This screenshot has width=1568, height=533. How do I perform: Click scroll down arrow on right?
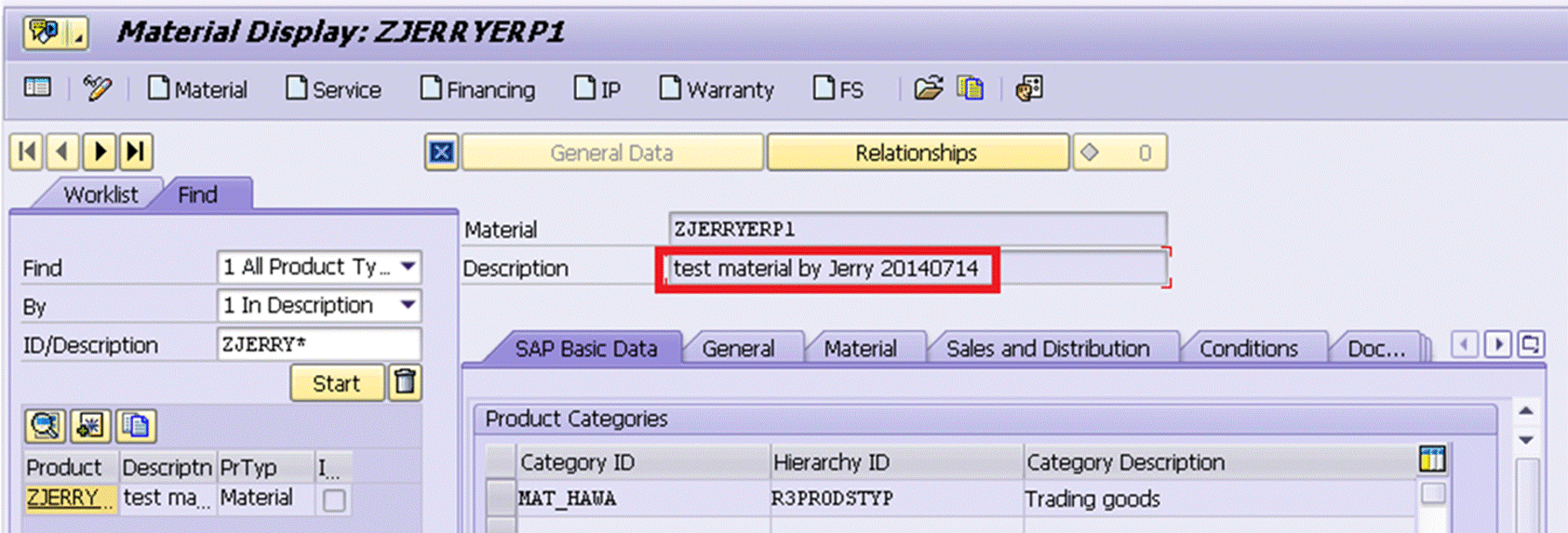pyautogui.click(x=1527, y=439)
